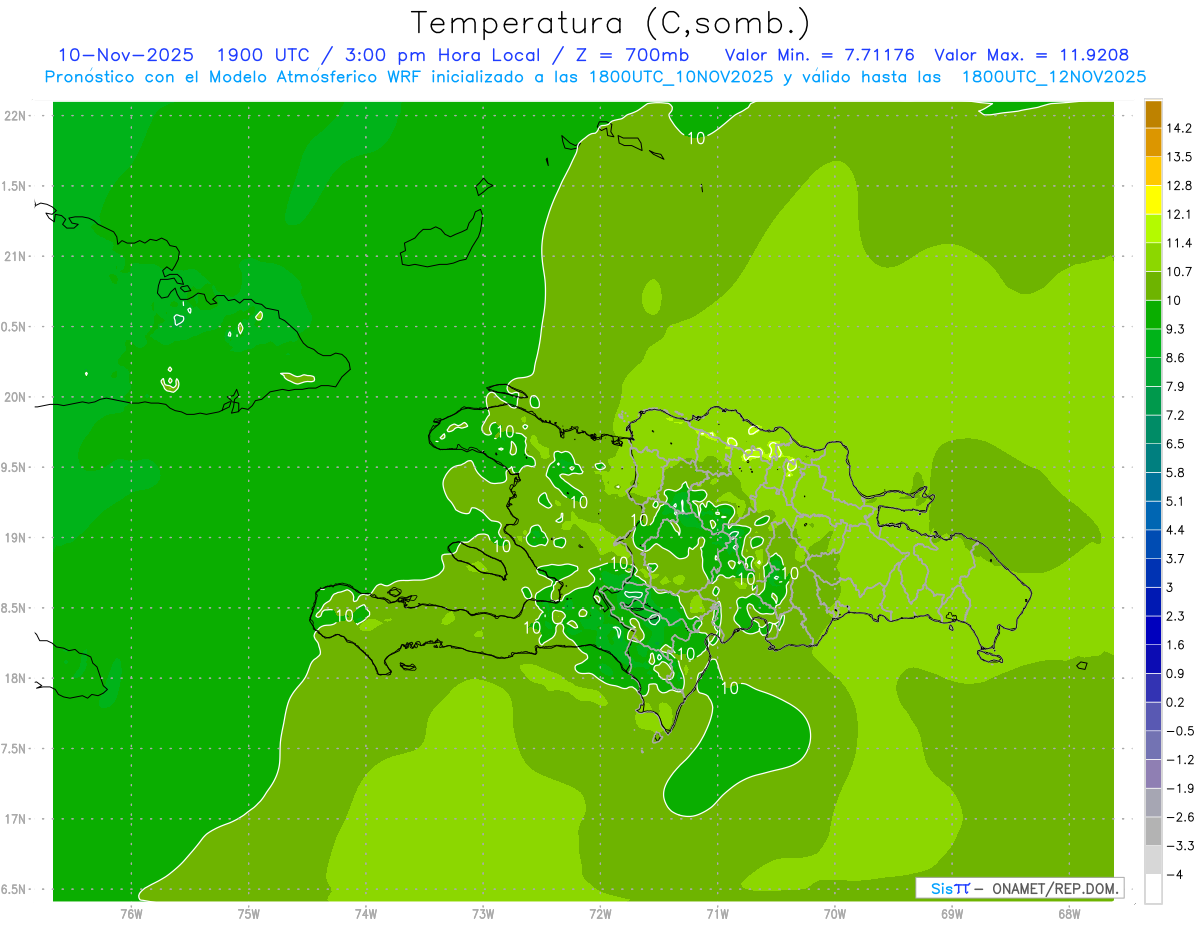Pick the white swatch below the -4 label

(x=1153, y=889)
